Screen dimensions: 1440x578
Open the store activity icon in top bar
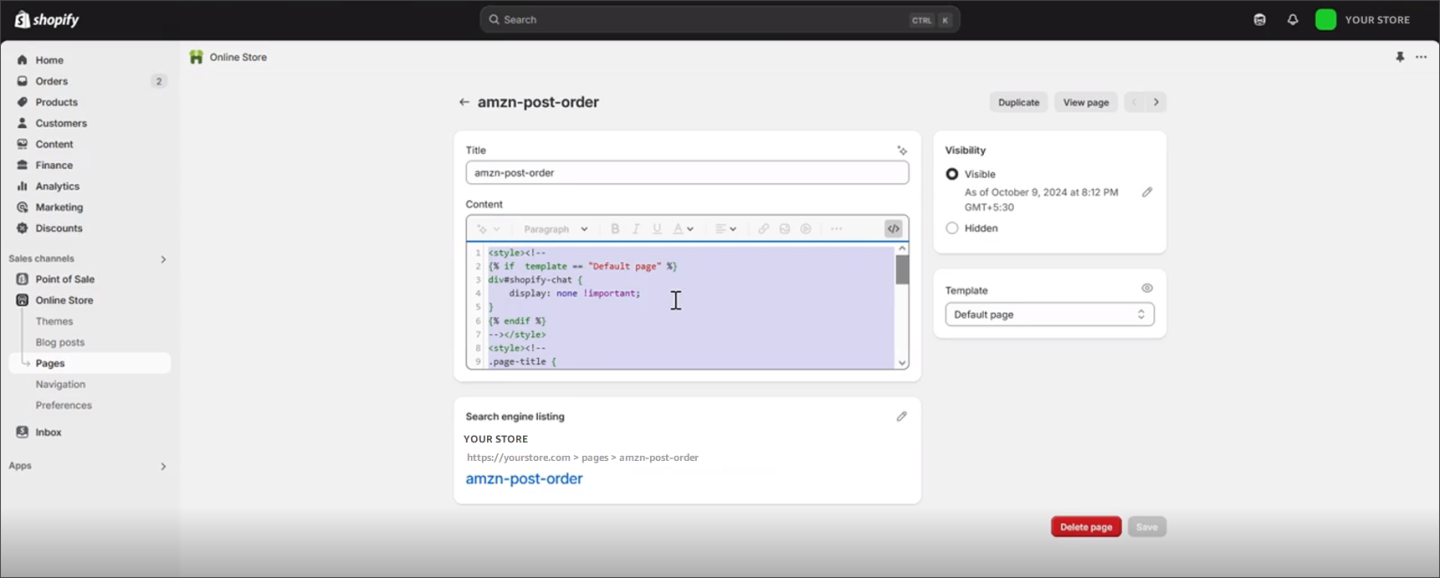coord(1259,19)
